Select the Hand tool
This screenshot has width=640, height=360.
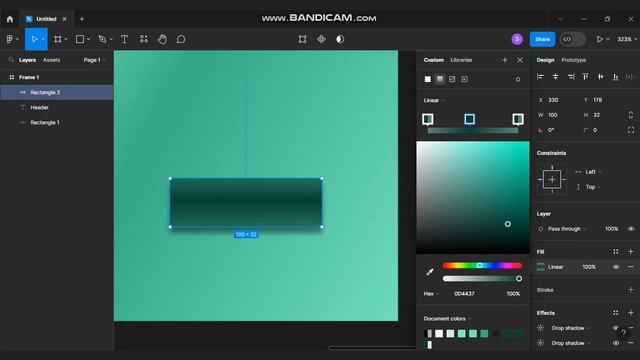pyautogui.click(x=162, y=39)
